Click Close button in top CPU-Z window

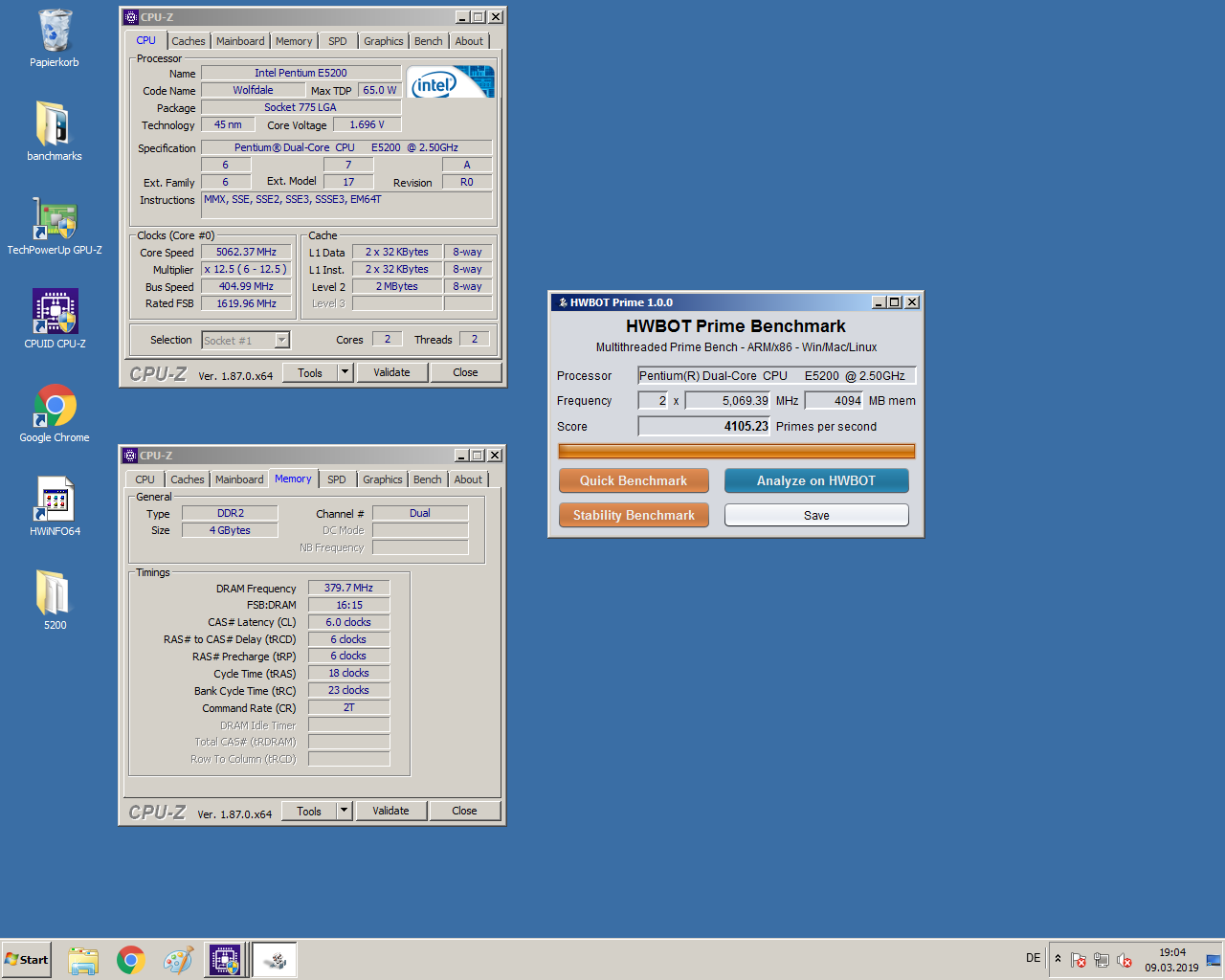tap(465, 372)
